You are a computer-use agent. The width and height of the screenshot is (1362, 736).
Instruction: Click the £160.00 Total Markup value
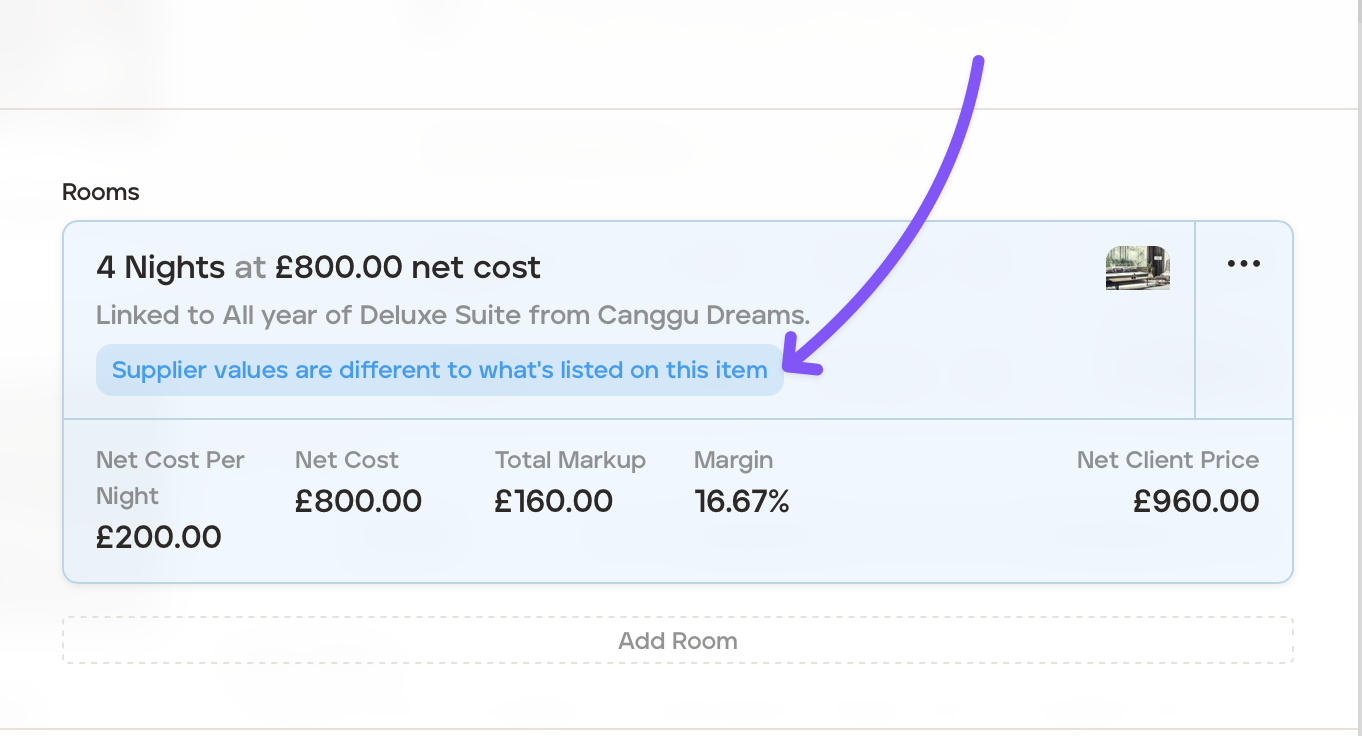click(x=553, y=501)
